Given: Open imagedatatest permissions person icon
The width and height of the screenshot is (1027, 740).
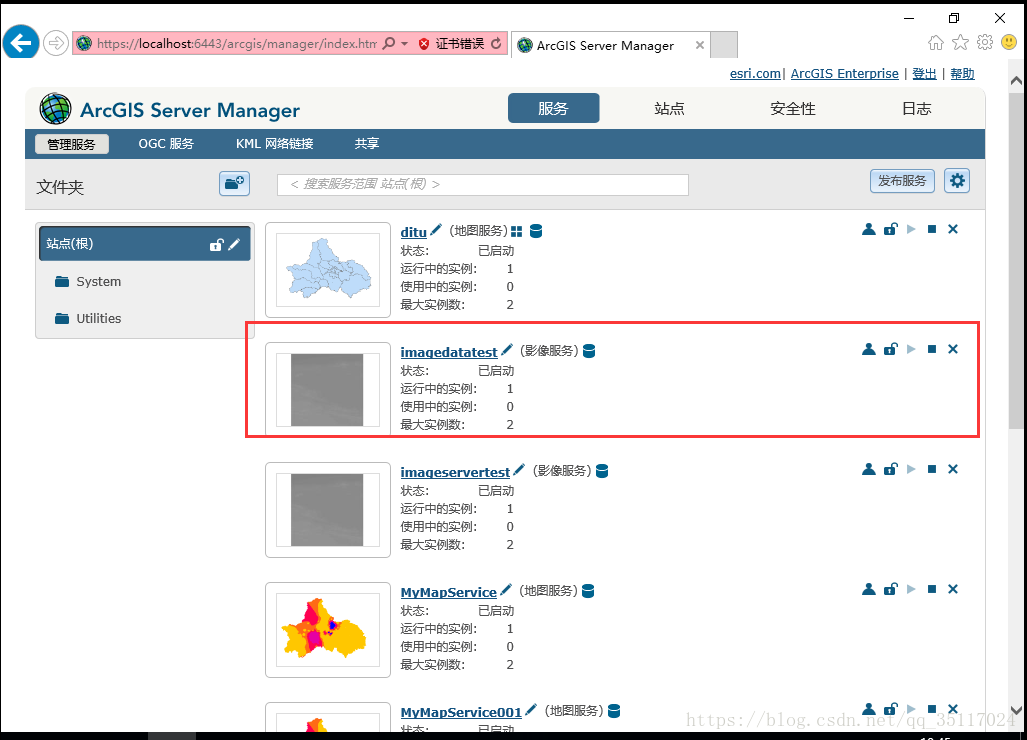Looking at the screenshot, I should tap(868, 349).
